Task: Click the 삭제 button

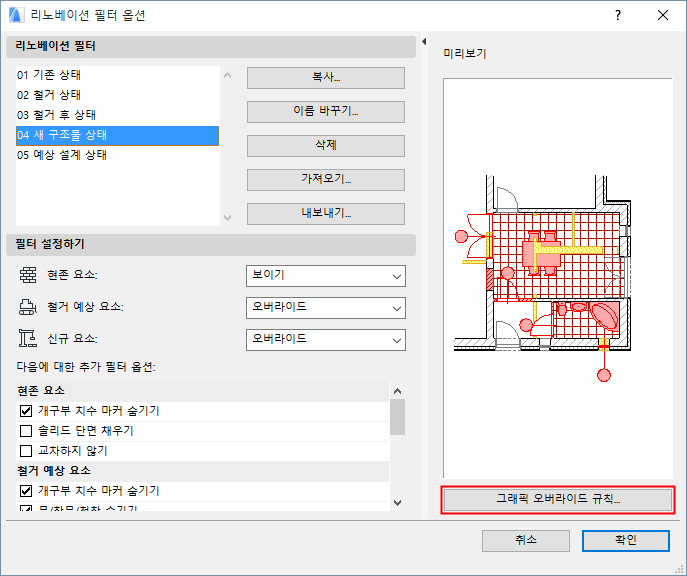Action: pos(326,145)
